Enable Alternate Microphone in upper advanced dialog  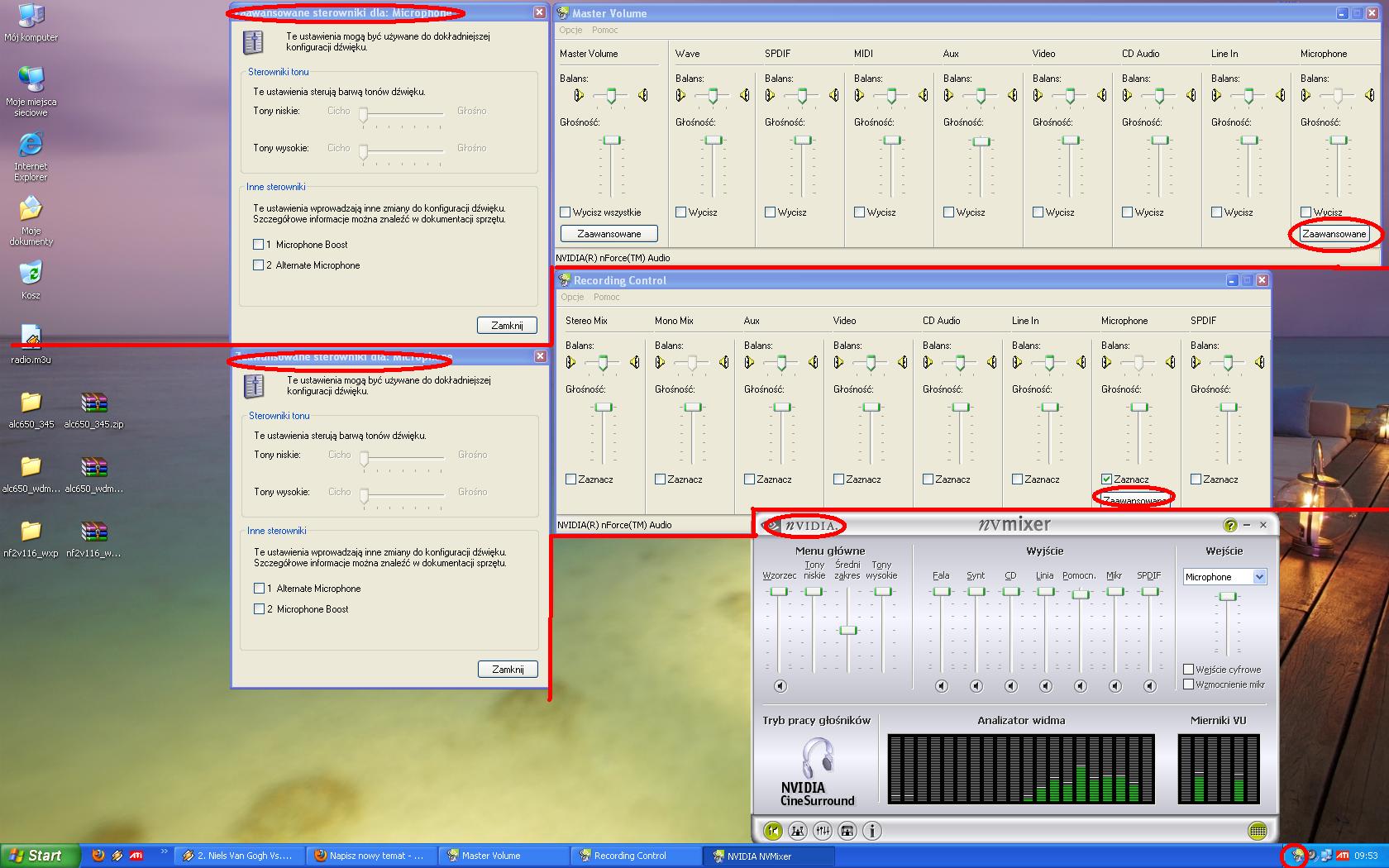(259, 265)
